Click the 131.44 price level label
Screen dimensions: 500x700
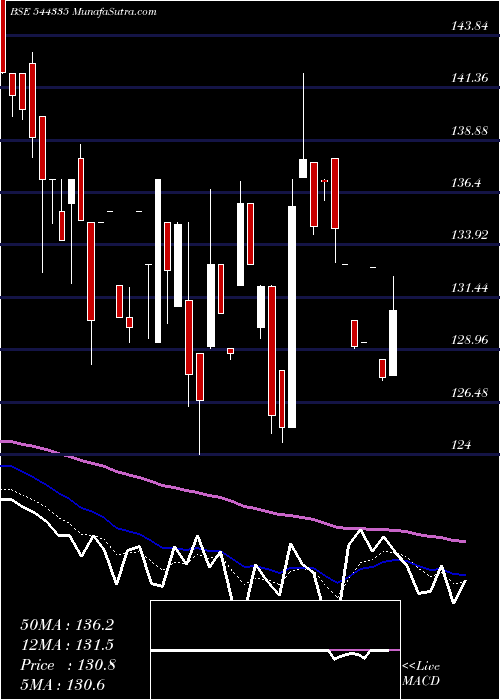pos(469,288)
